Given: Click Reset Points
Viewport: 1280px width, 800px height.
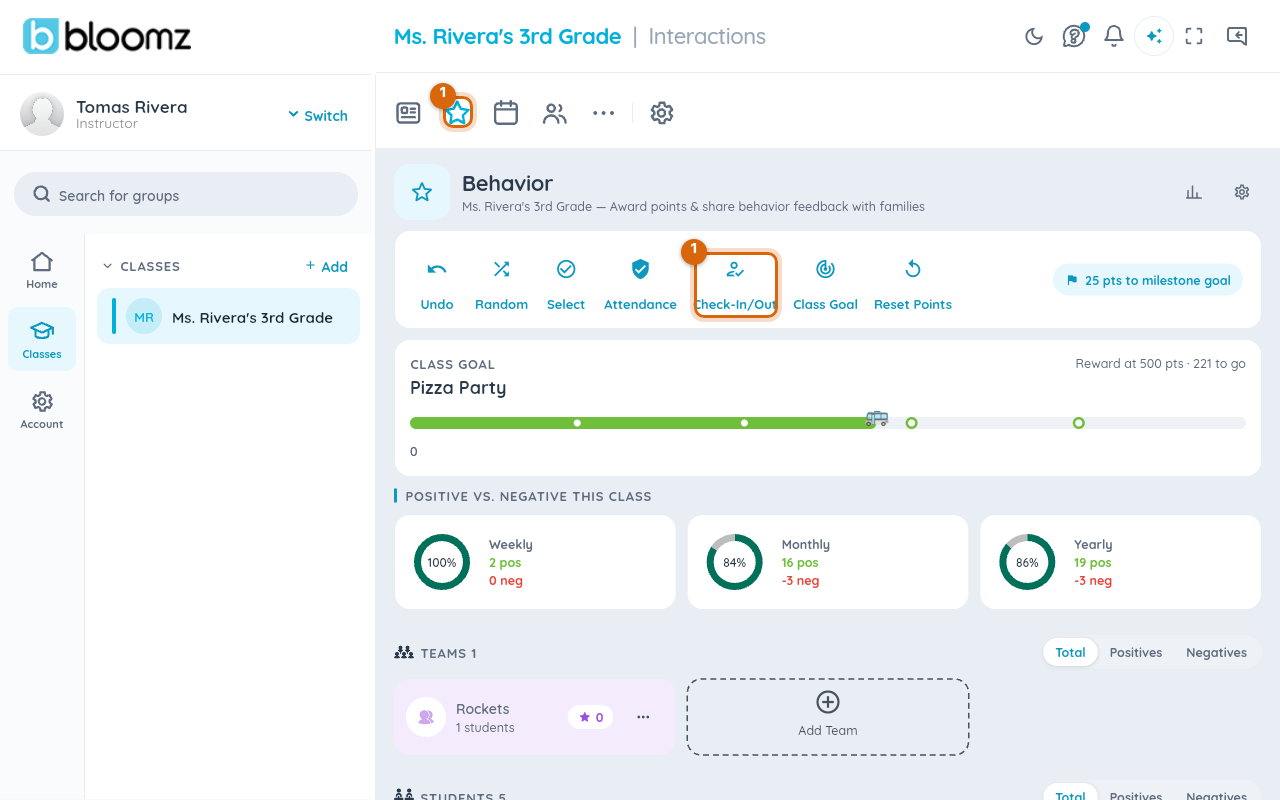Looking at the screenshot, I should pyautogui.click(x=913, y=285).
